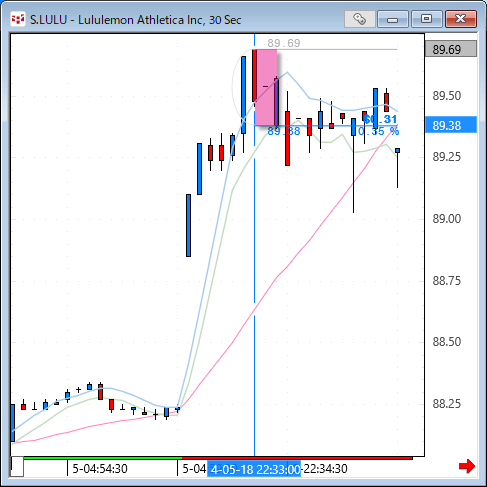Viewport: 487px width, 487px height.
Task: Click the 5-04:54:30 time axis label
Action: coord(100,469)
